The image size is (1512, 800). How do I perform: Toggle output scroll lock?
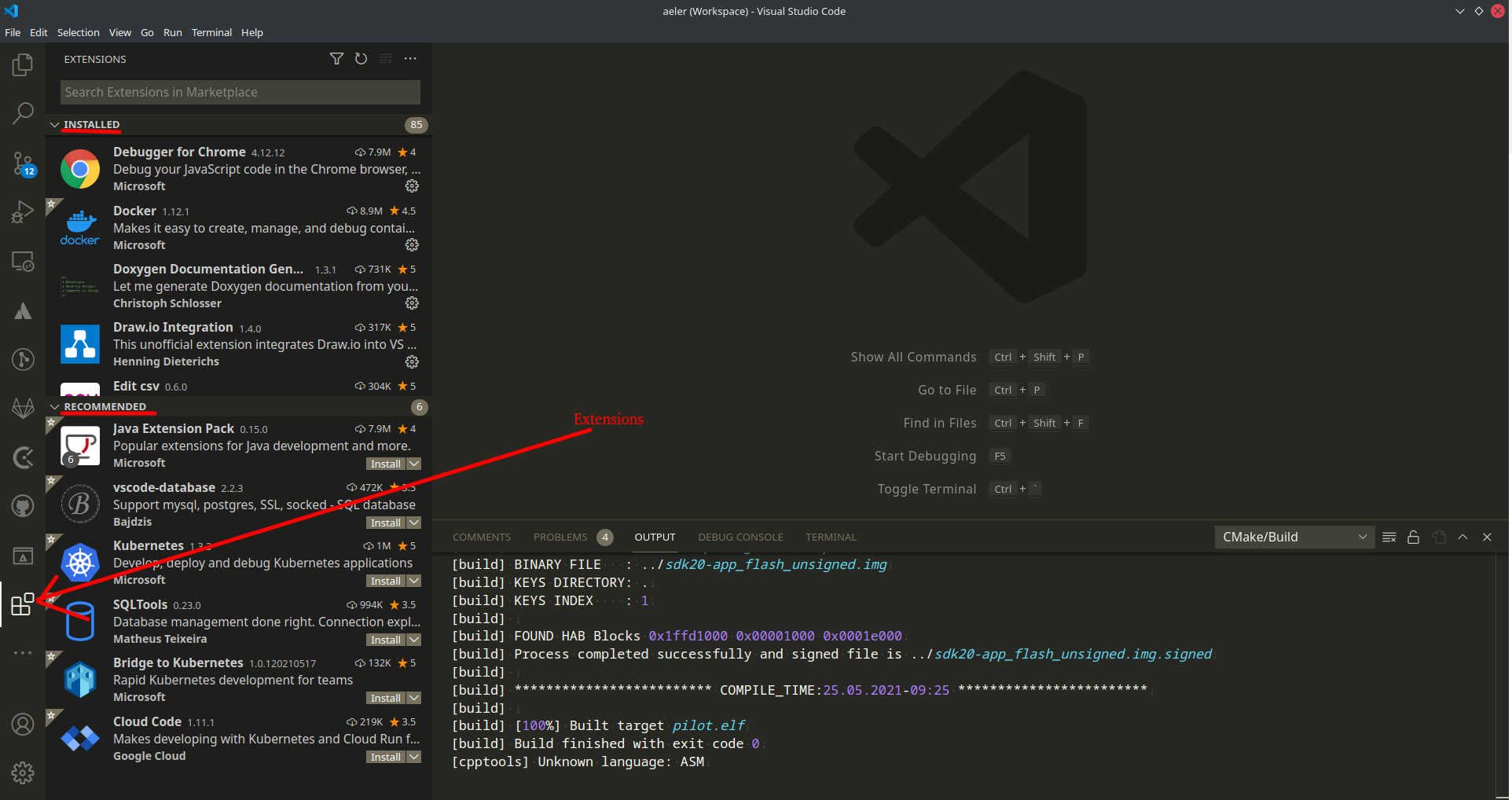click(x=1414, y=538)
